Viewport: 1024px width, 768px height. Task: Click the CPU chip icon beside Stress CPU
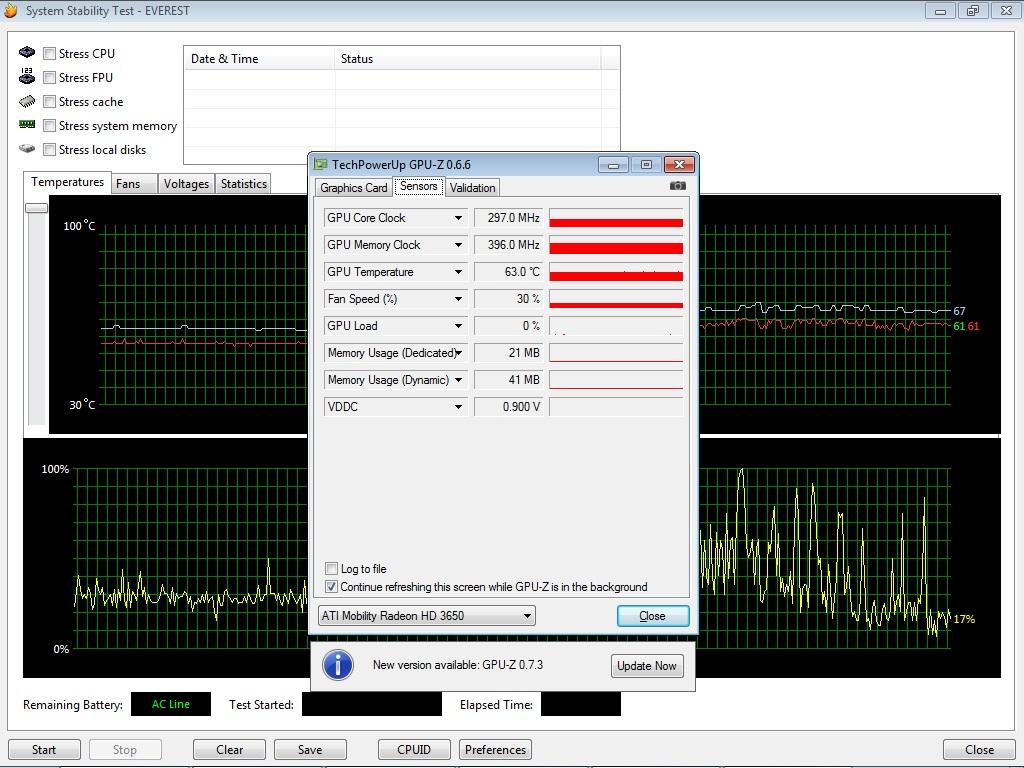click(27, 52)
